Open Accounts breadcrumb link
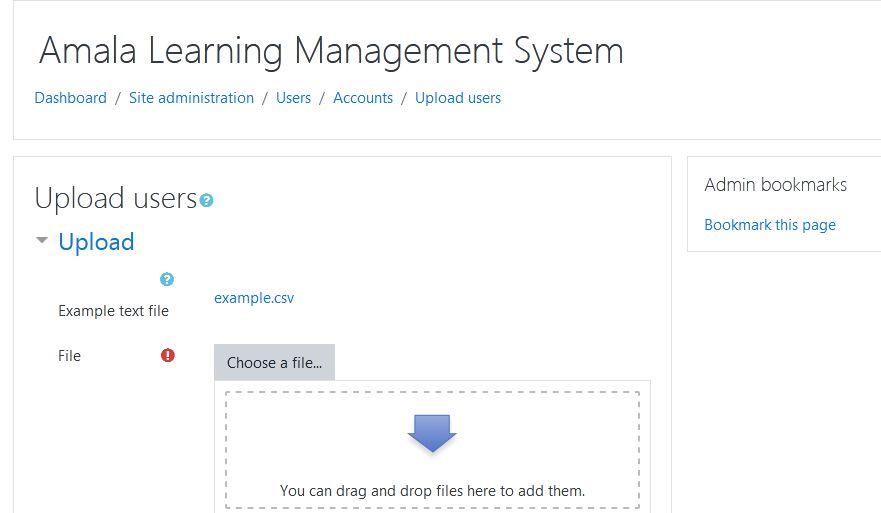This screenshot has width=881, height=513. coord(363,98)
